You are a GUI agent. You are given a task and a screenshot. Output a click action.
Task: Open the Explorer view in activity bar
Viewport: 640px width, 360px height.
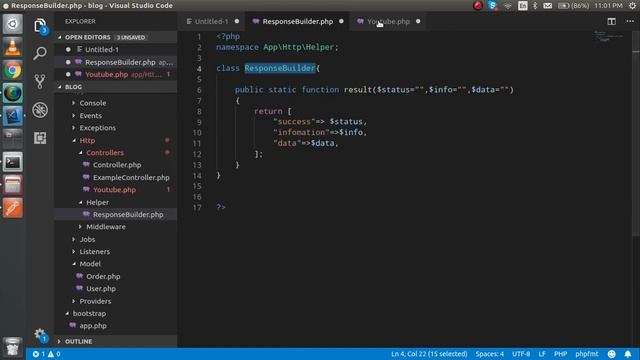[x=40, y=26]
